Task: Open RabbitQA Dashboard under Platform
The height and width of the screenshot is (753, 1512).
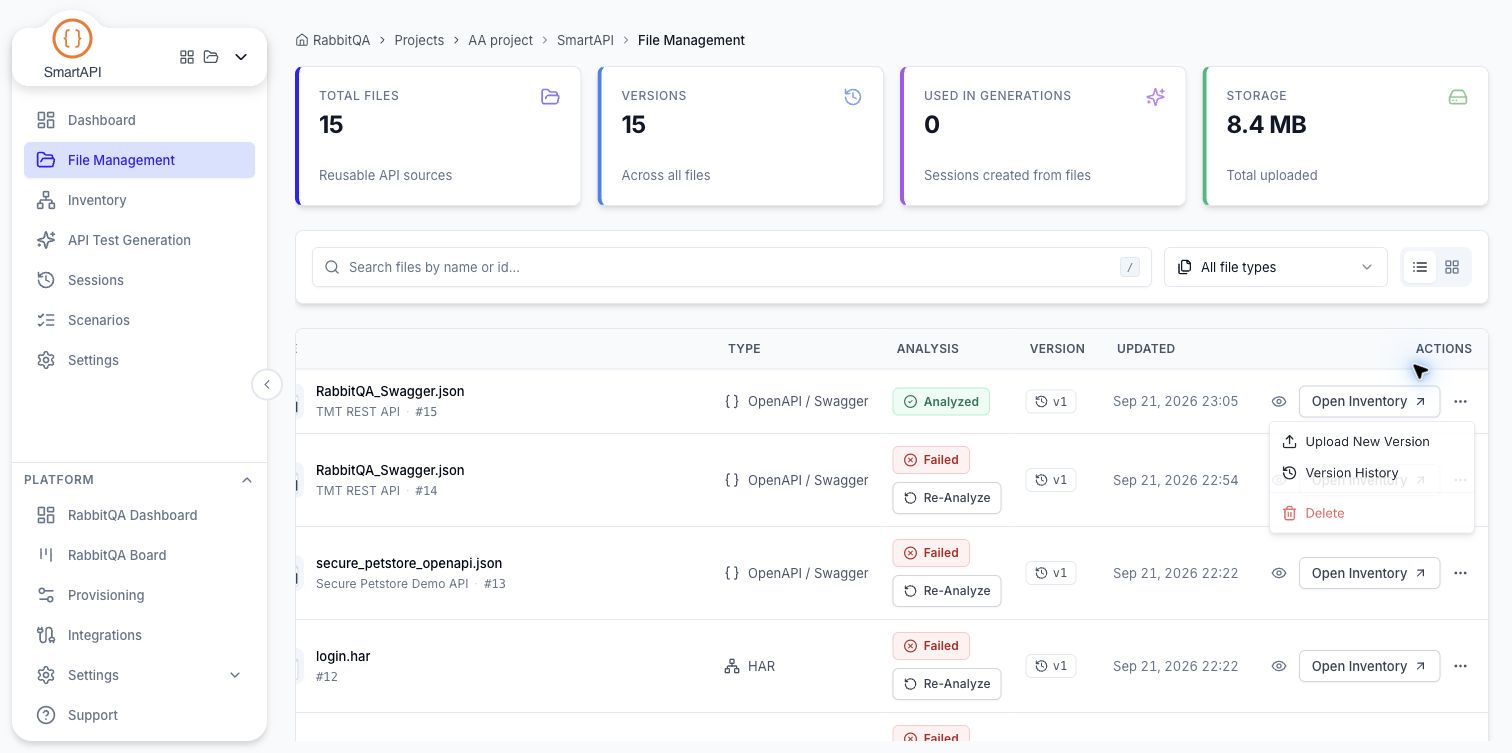Action: 140,515
